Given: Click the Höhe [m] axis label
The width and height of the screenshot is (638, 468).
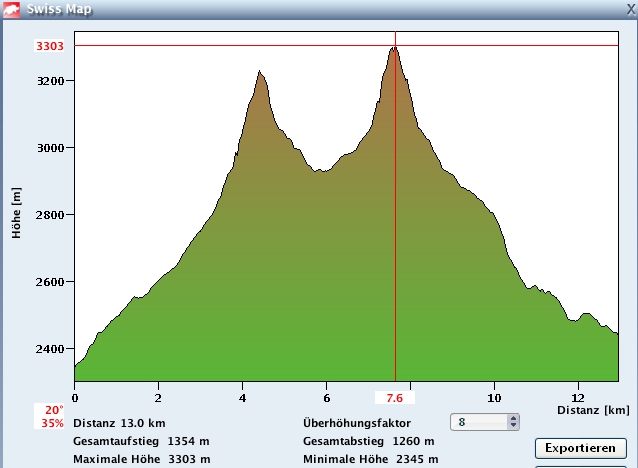Looking at the screenshot, I should (x=18, y=211).
